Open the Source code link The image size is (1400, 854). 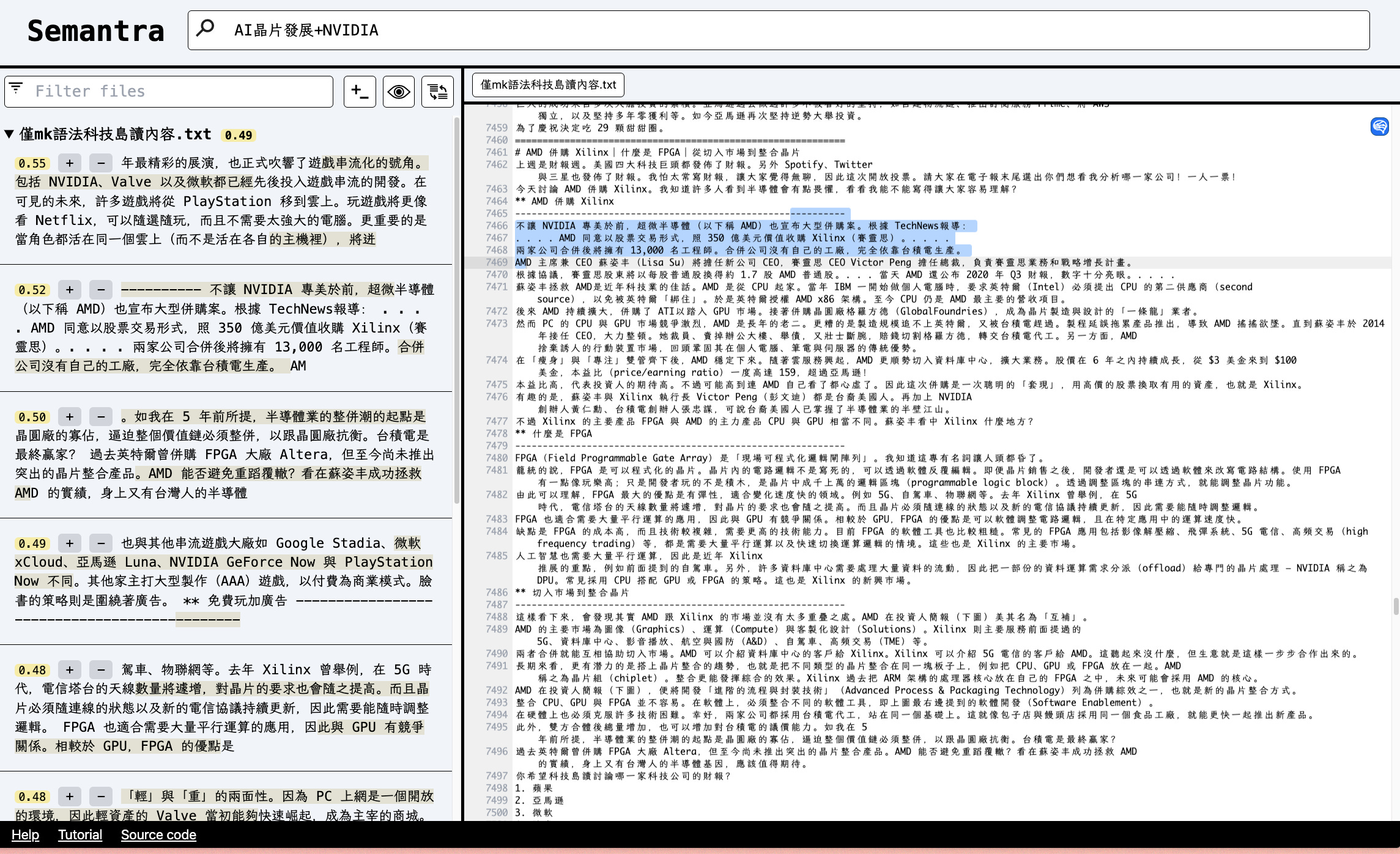coord(158,835)
